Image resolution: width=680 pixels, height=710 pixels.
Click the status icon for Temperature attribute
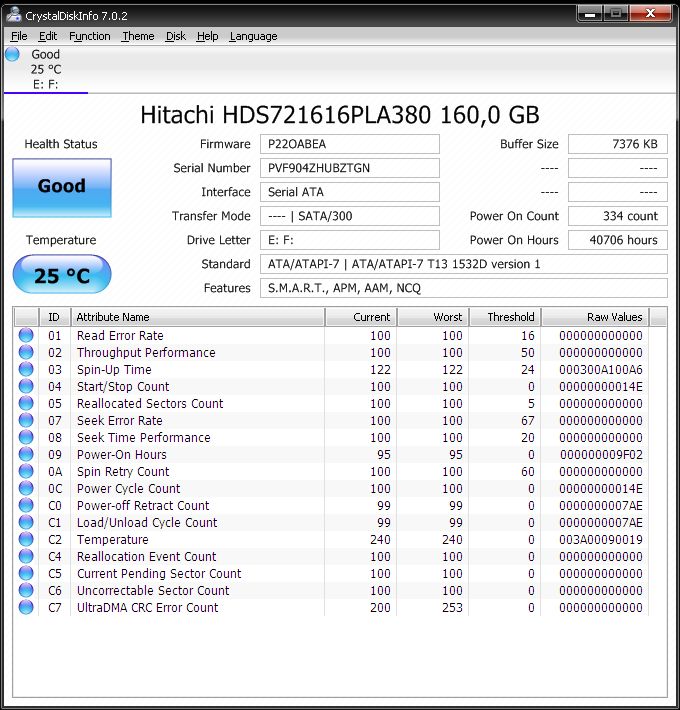pyautogui.click(x=26, y=540)
